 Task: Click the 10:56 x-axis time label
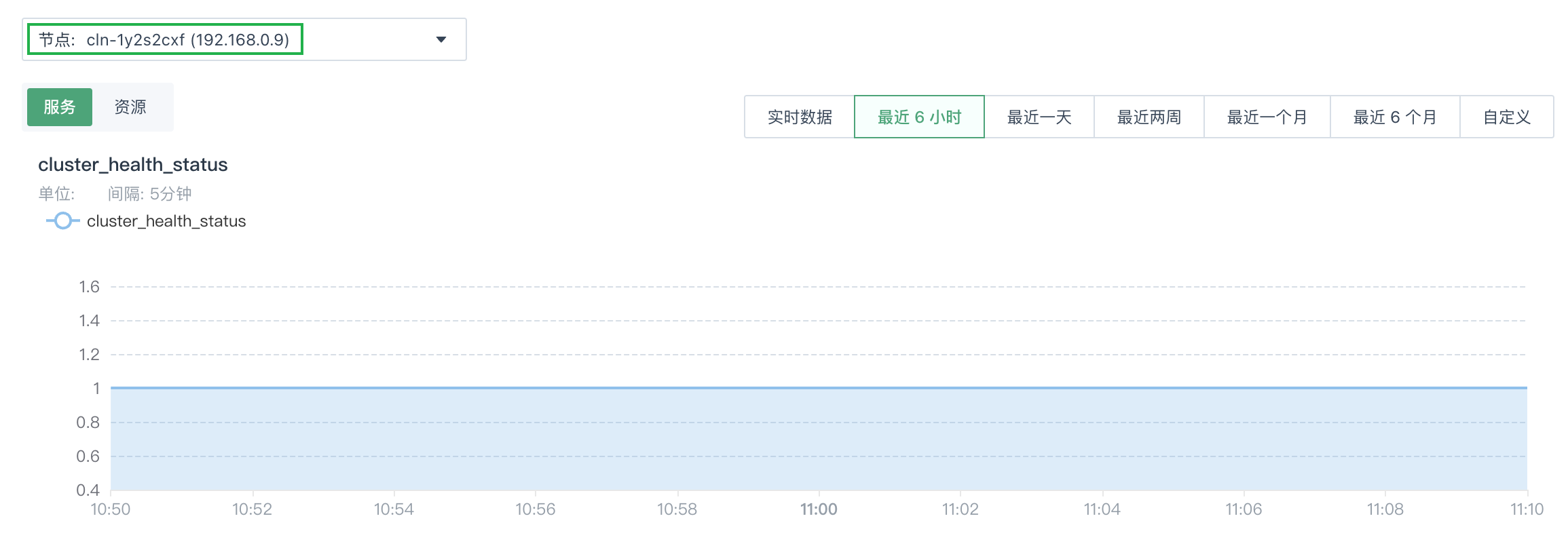pyautogui.click(x=536, y=509)
